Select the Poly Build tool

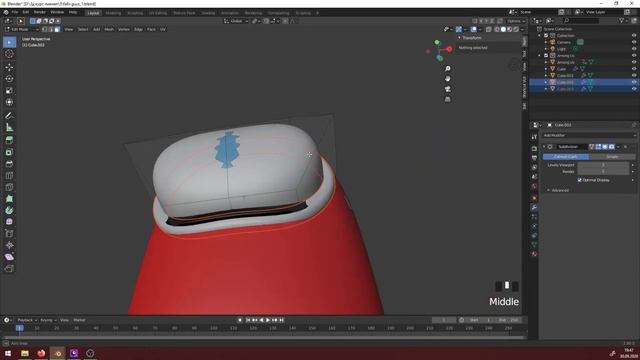pos(9,199)
